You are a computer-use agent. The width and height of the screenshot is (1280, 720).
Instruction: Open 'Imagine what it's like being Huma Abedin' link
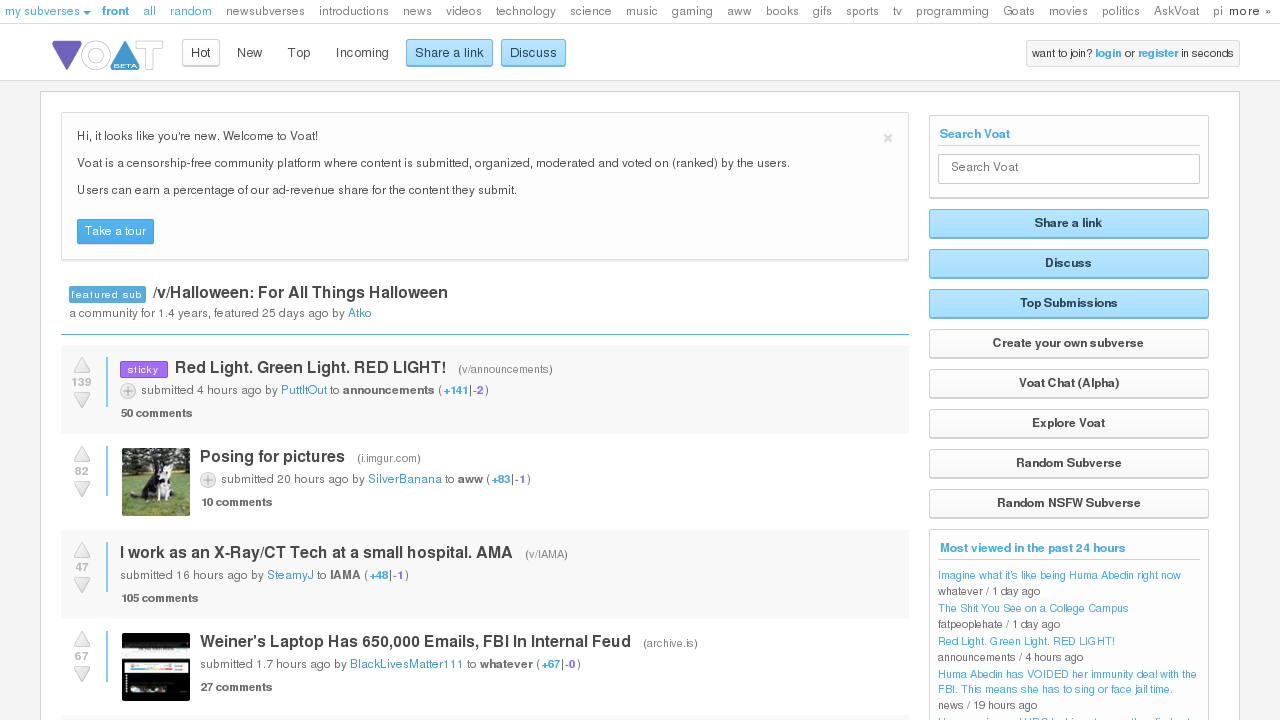click(x=1059, y=576)
